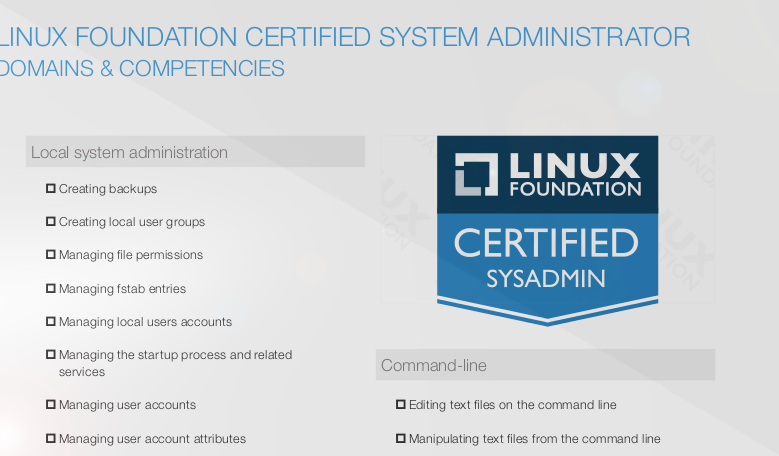Check the Managing user account attributes box
Viewport: 779px width, 456px height.
[51, 438]
